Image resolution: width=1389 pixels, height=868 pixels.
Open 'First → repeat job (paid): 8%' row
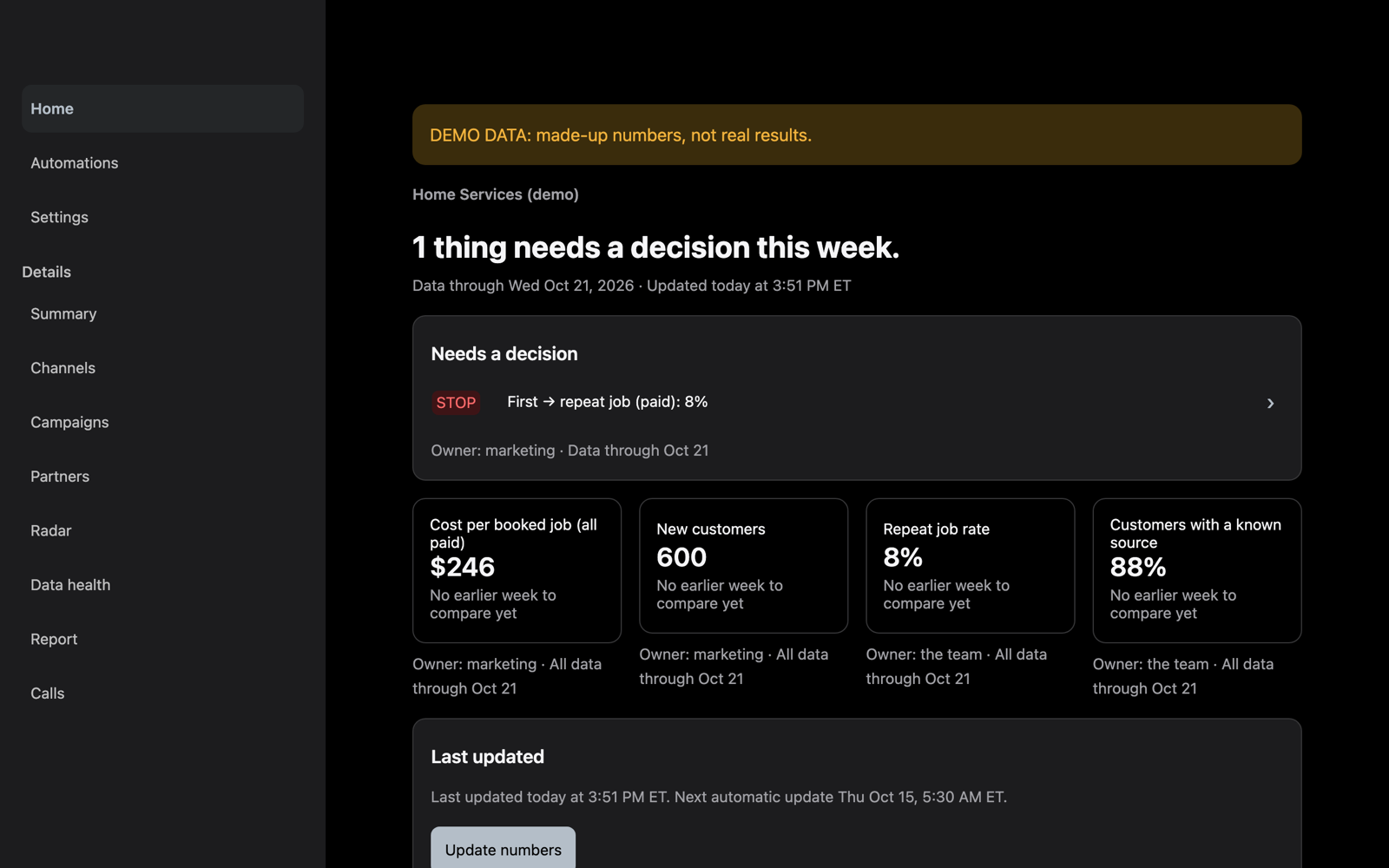[x=857, y=403]
